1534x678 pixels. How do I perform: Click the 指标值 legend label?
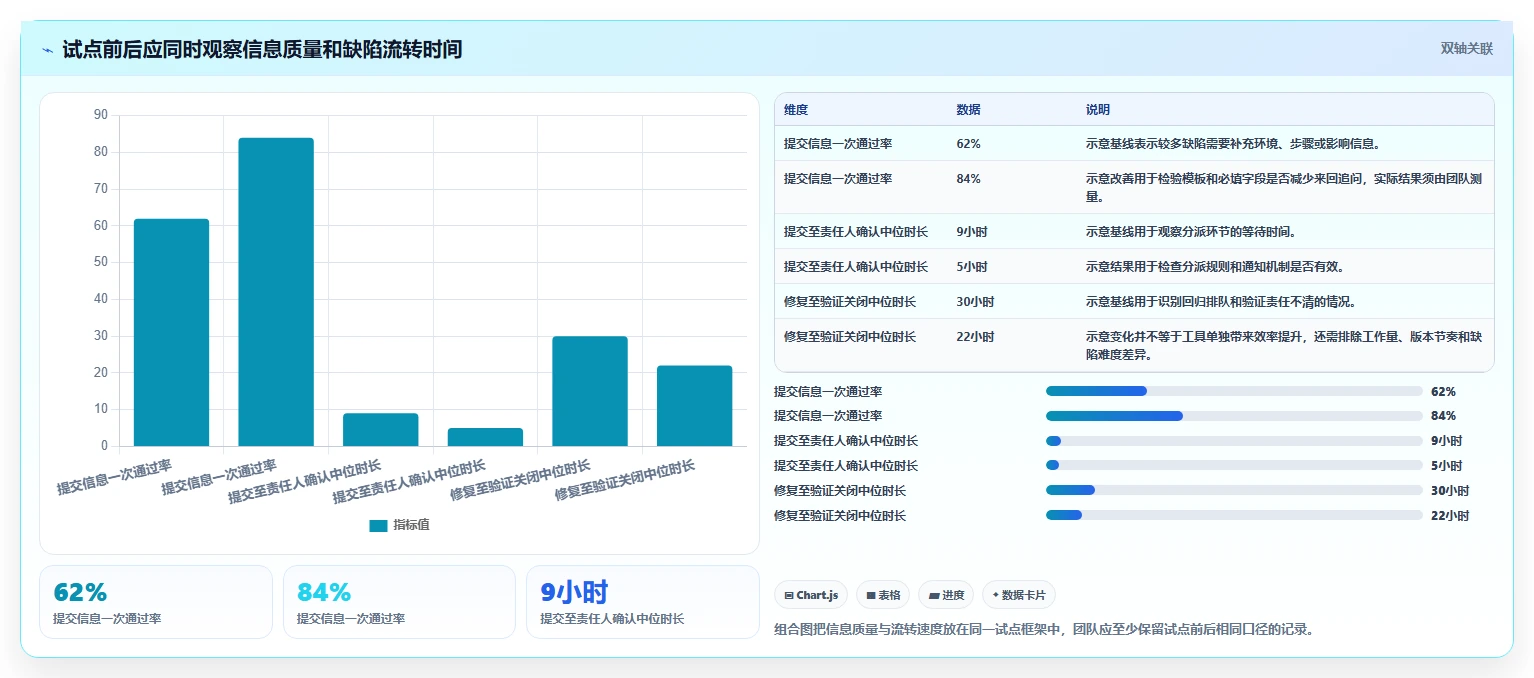[x=411, y=525]
